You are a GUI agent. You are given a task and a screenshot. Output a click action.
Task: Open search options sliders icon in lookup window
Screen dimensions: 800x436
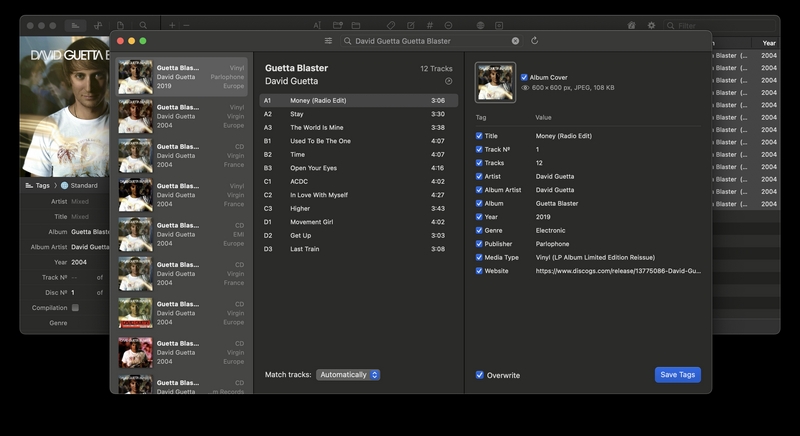pos(328,41)
